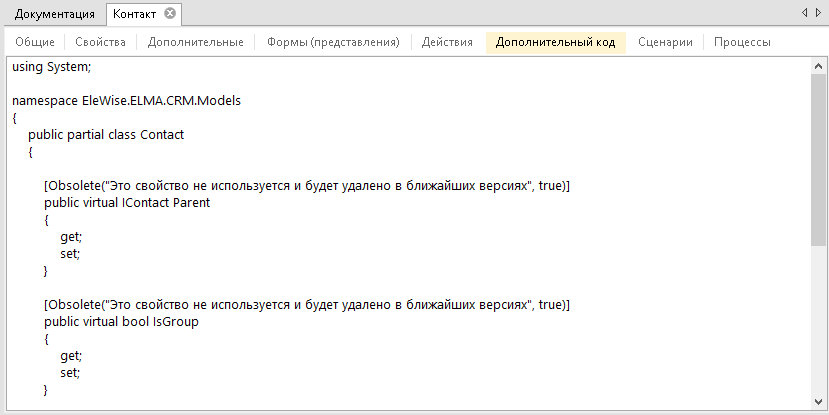Click the tab strip scroll-left arrow
Screen dimensions: 829x415
(805, 12)
